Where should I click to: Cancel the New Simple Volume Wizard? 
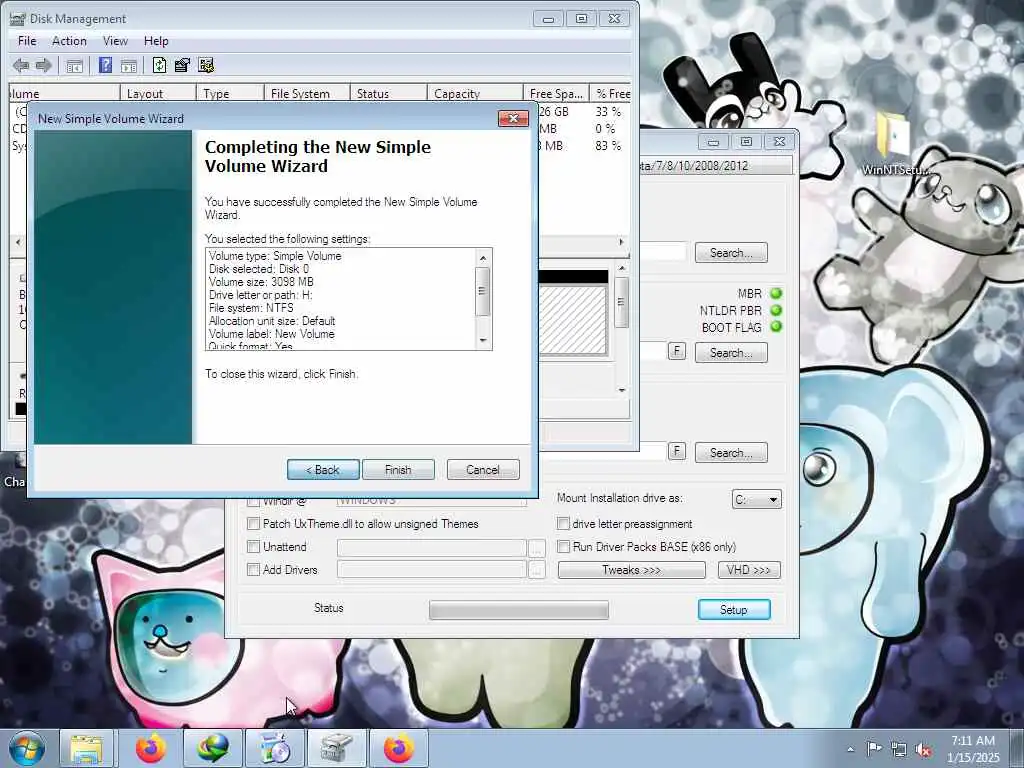coord(483,470)
